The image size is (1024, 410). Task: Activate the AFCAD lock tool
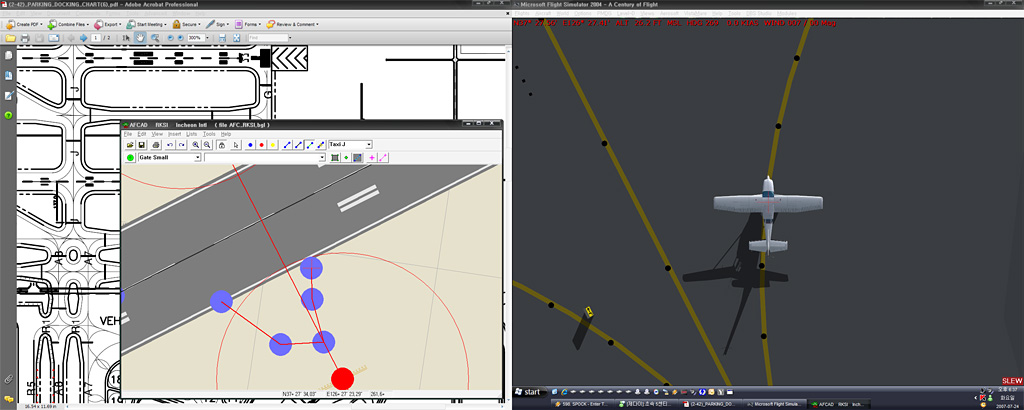(222, 145)
